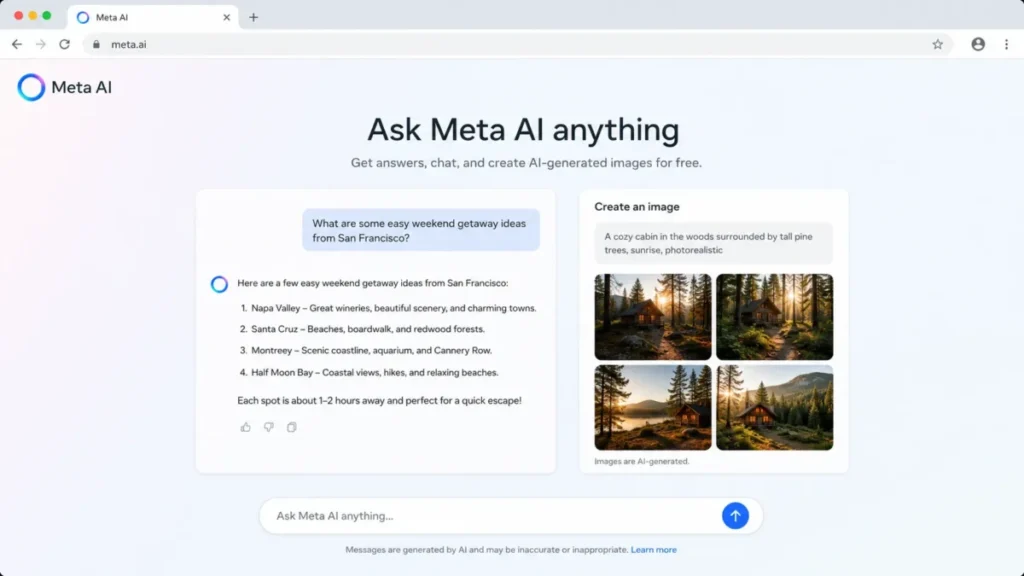Click the Meta AI avatar beside the response

[219, 284]
